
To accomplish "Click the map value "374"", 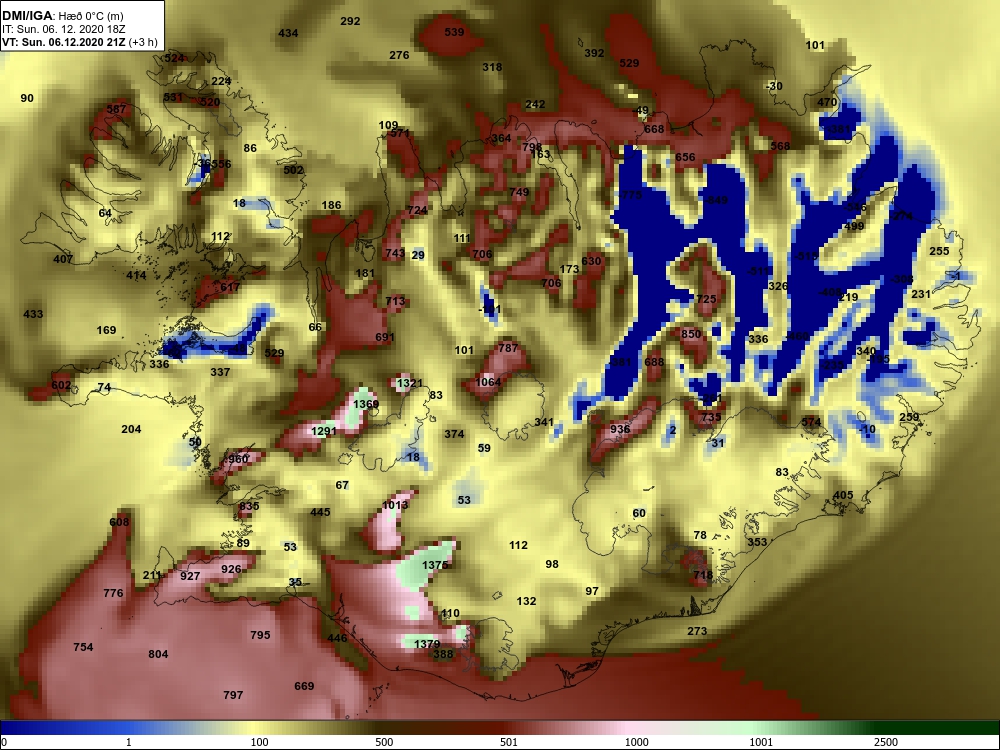I will (x=454, y=434).
